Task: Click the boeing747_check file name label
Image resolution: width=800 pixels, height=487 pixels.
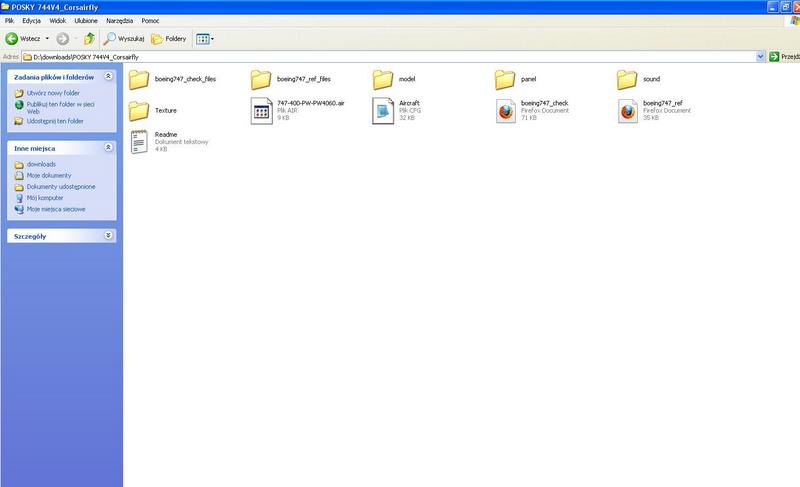Action: tap(544, 103)
